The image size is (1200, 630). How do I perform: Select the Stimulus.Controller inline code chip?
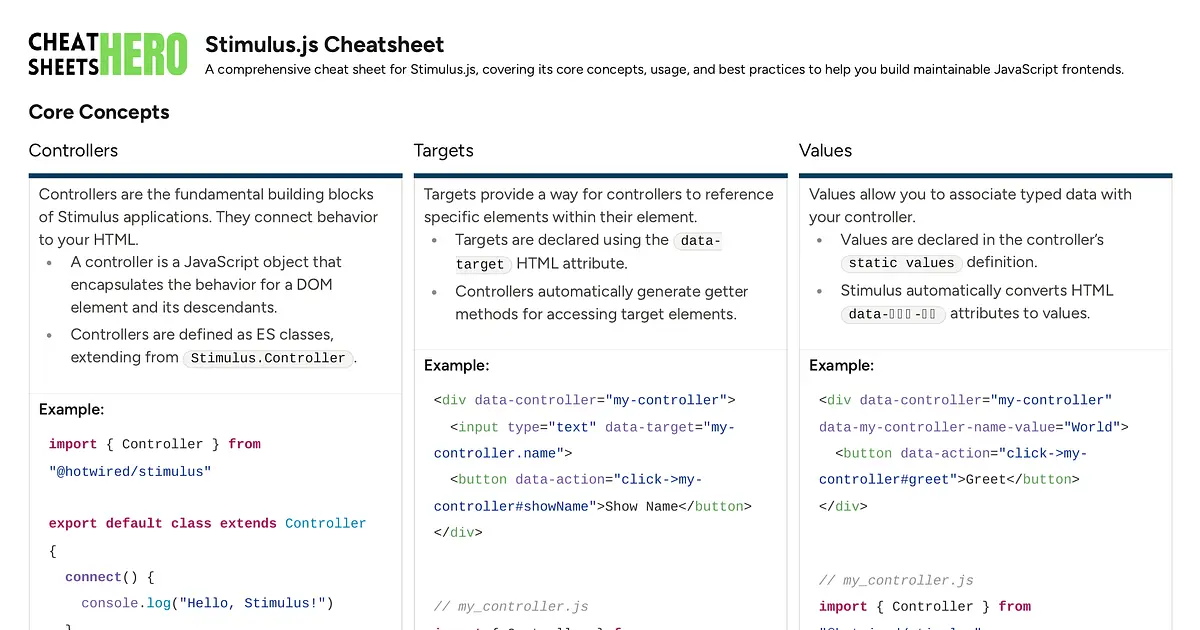click(267, 357)
